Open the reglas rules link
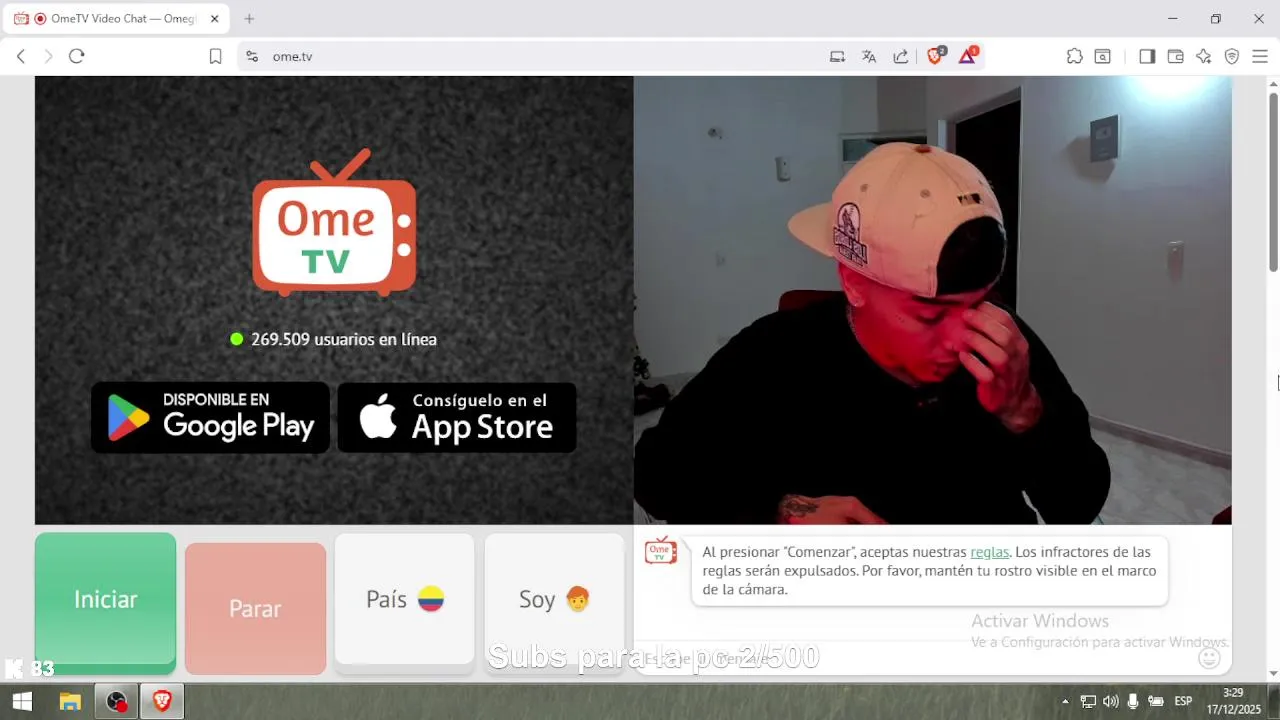The height and width of the screenshot is (720, 1280). click(x=990, y=552)
